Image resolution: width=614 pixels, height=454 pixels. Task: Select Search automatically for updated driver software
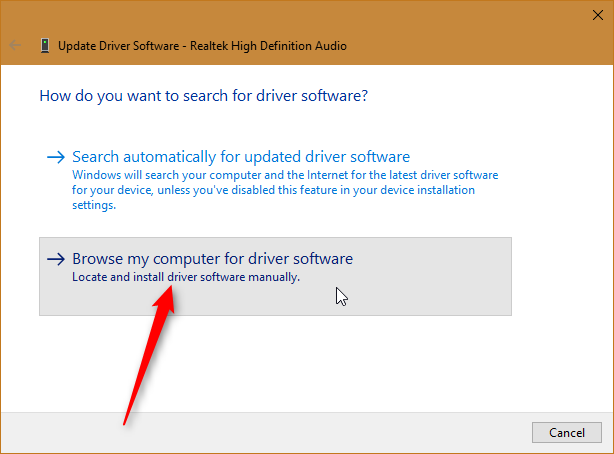click(275, 180)
